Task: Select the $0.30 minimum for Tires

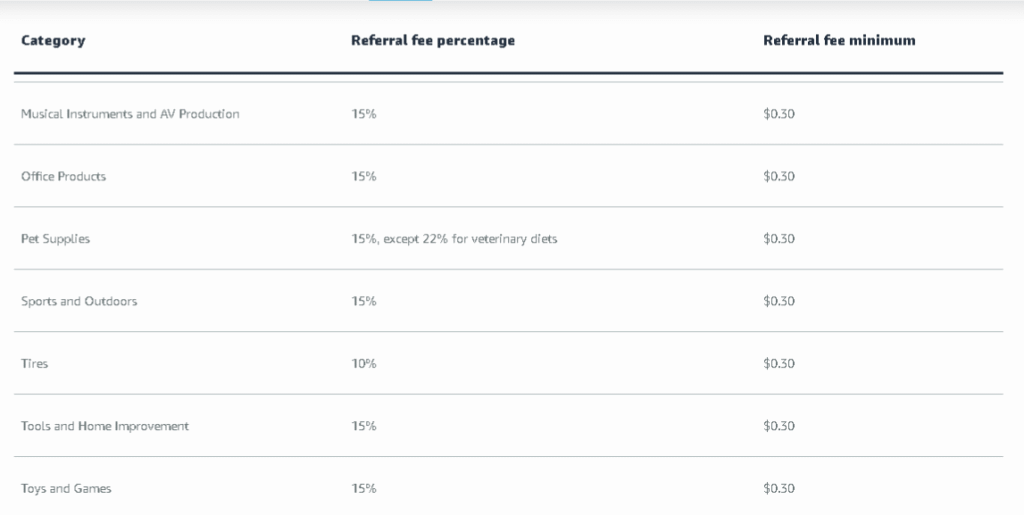Action: click(779, 364)
